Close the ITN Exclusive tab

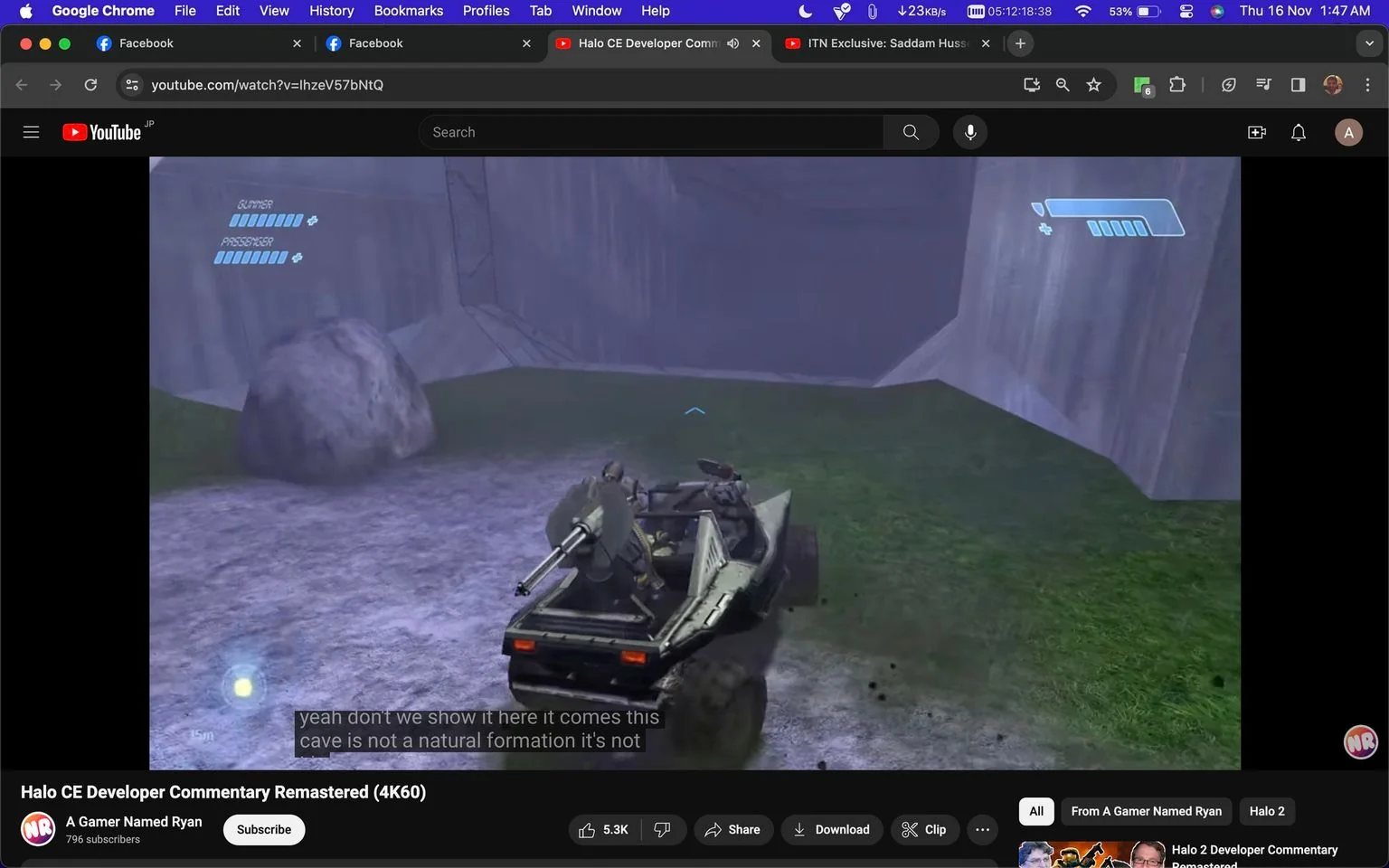point(986,43)
